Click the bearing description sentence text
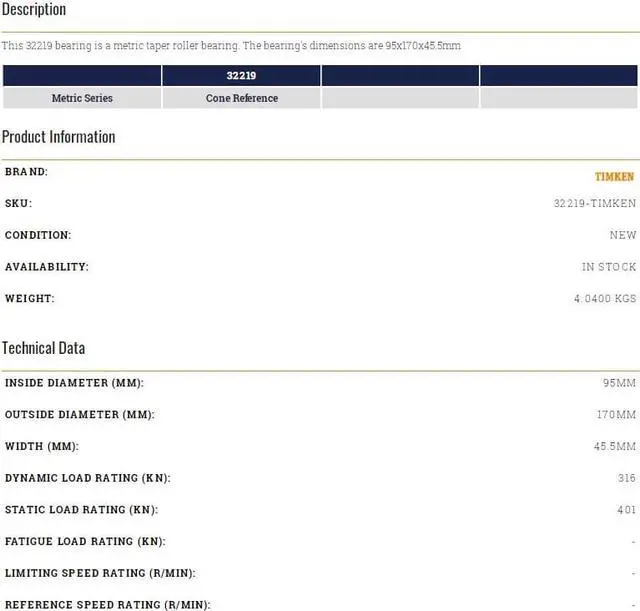 [x=231, y=46]
